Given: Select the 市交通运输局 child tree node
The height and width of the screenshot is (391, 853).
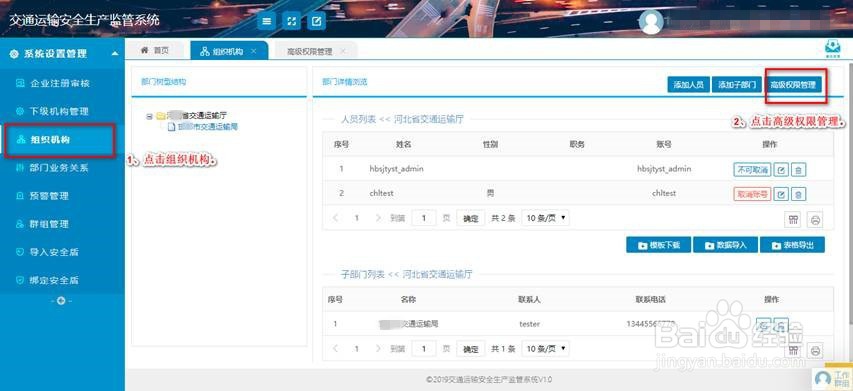Looking at the screenshot, I should 208,127.
